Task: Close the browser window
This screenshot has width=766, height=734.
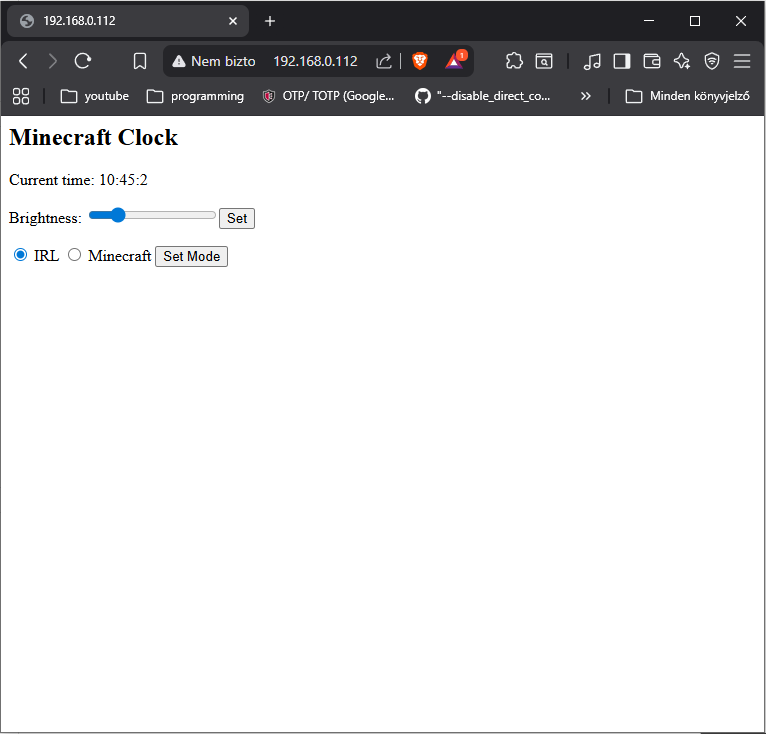Action: pyautogui.click(x=741, y=21)
